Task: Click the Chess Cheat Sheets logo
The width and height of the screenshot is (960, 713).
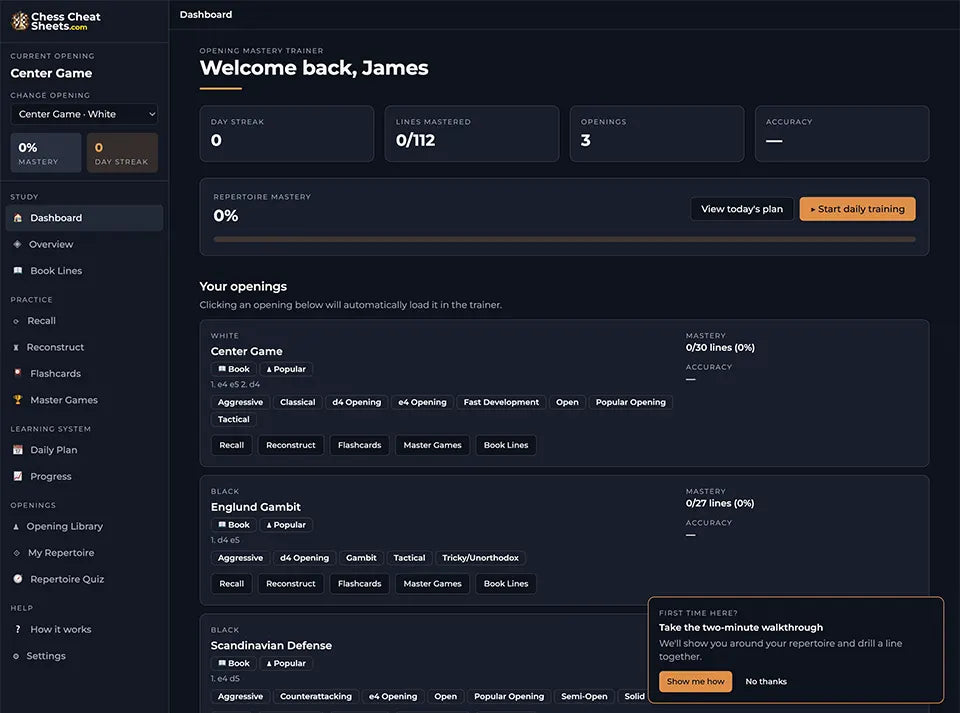Action: [56, 21]
